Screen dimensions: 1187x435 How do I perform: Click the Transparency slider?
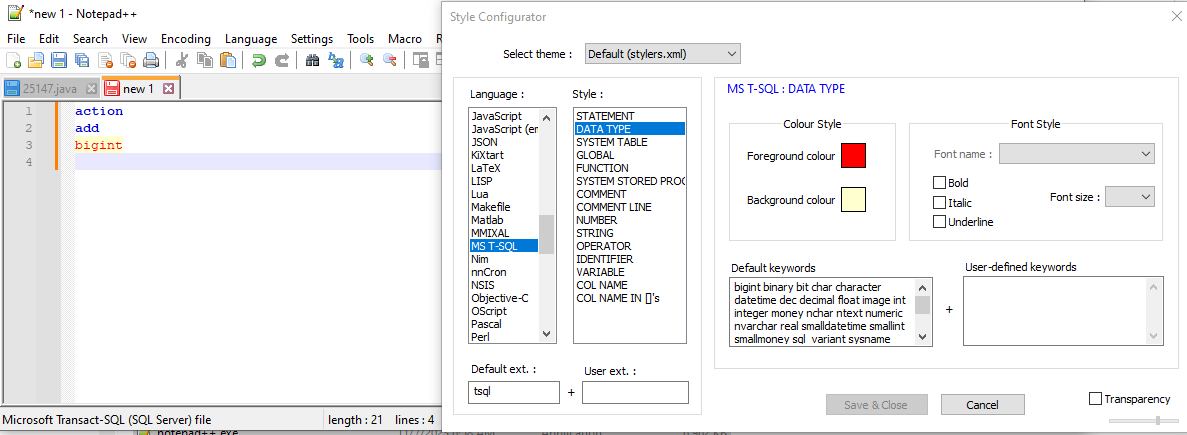click(1144, 420)
